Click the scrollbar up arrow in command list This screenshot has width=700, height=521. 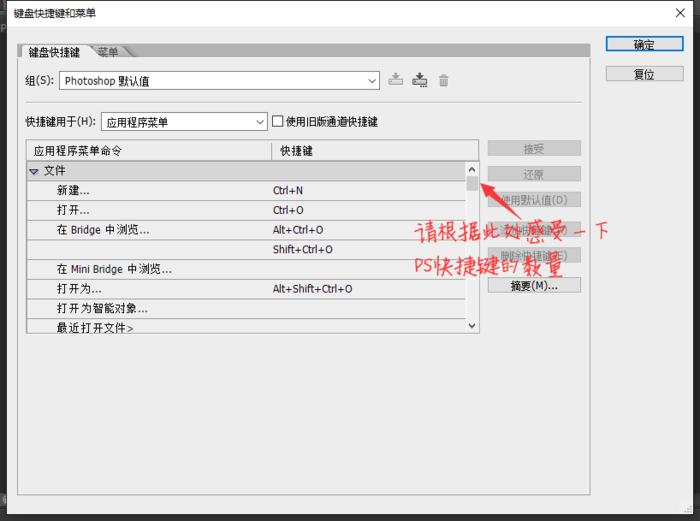tap(472, 170)
